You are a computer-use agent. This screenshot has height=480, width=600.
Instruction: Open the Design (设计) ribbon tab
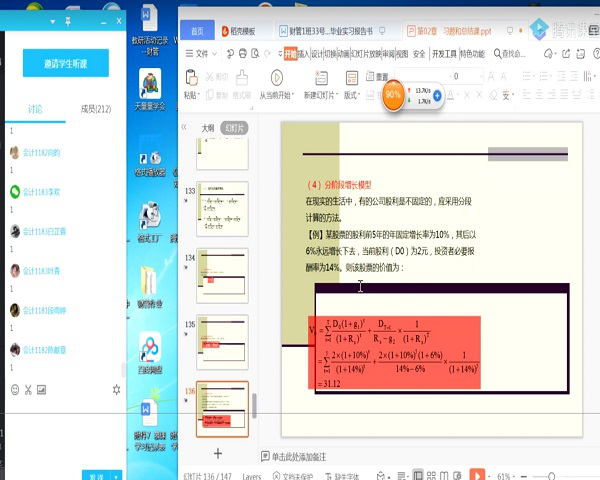[x=317, y=54]
